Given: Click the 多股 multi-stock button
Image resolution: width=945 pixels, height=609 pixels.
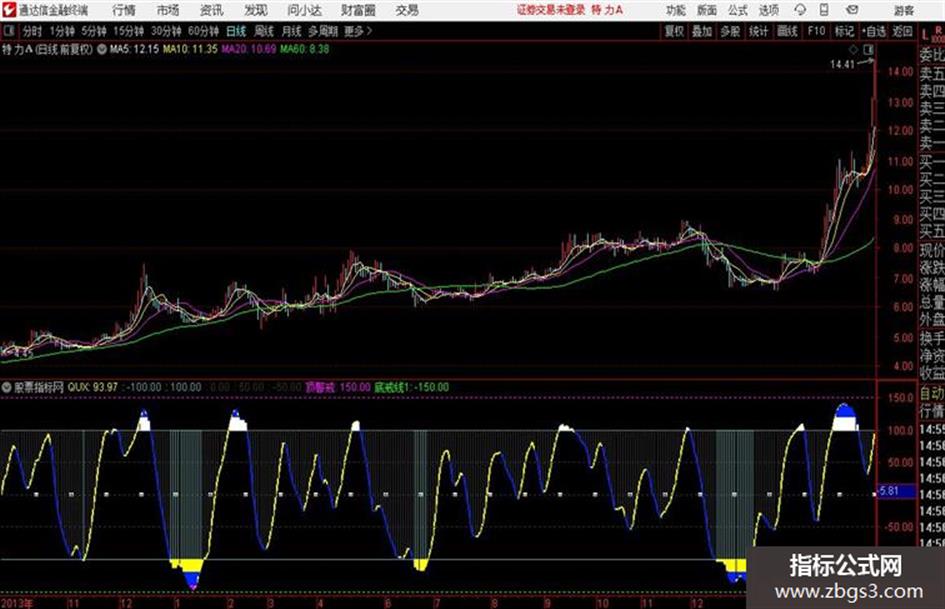Looking at the screenshot, I should pos(730,31).
